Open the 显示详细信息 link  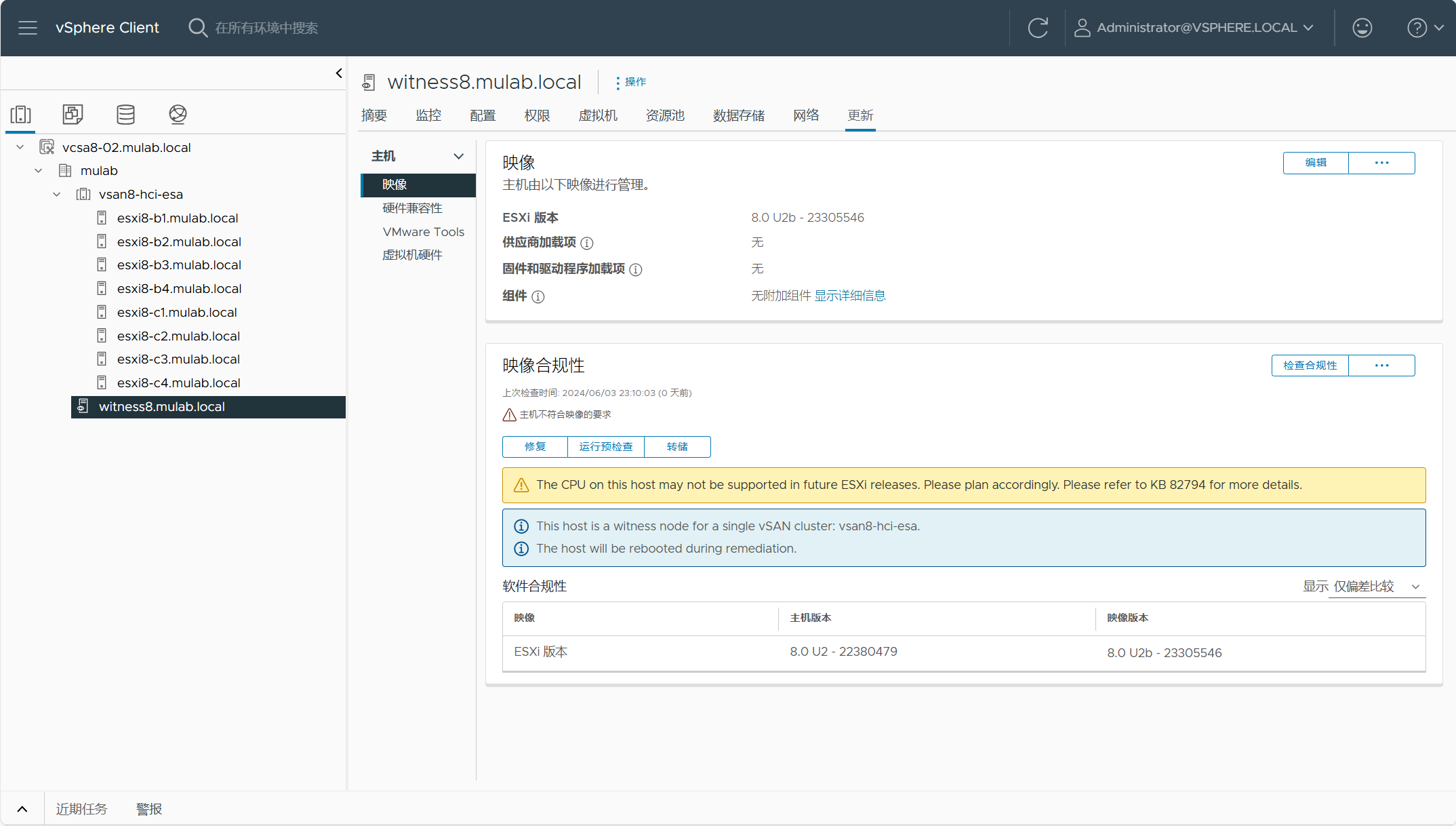(850, 296)
